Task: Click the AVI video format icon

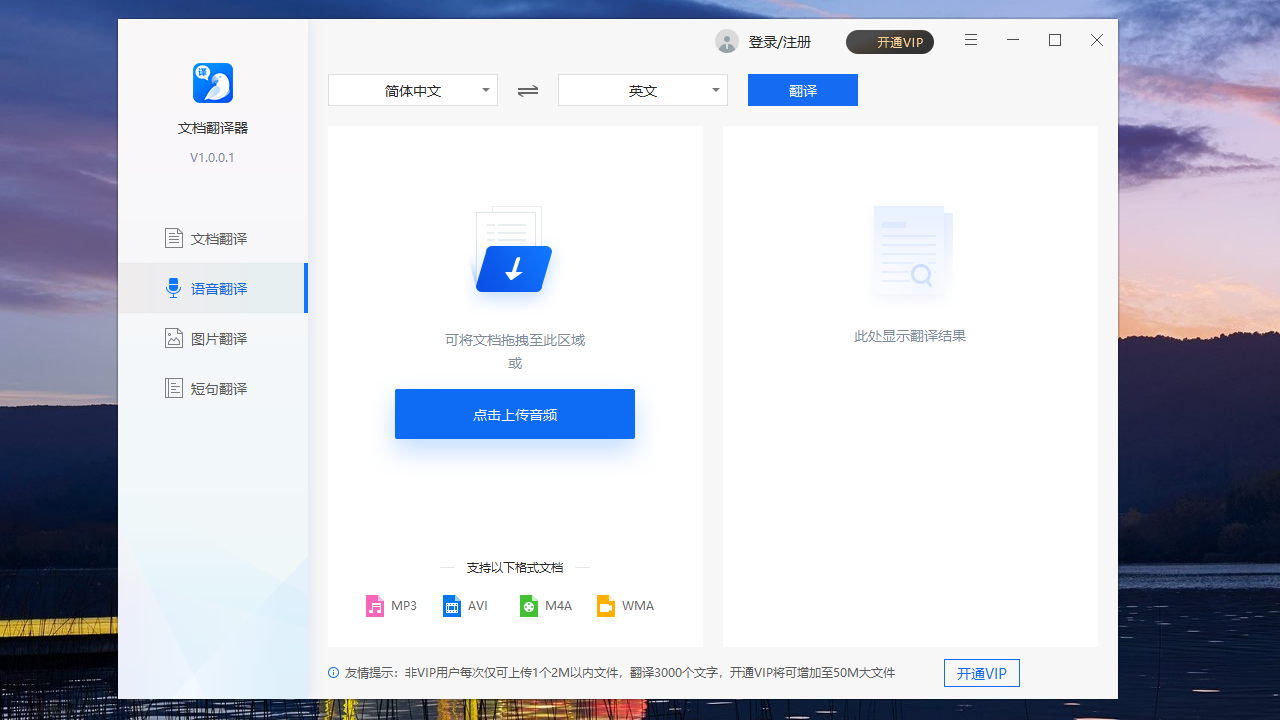Action: click(452, 605)
